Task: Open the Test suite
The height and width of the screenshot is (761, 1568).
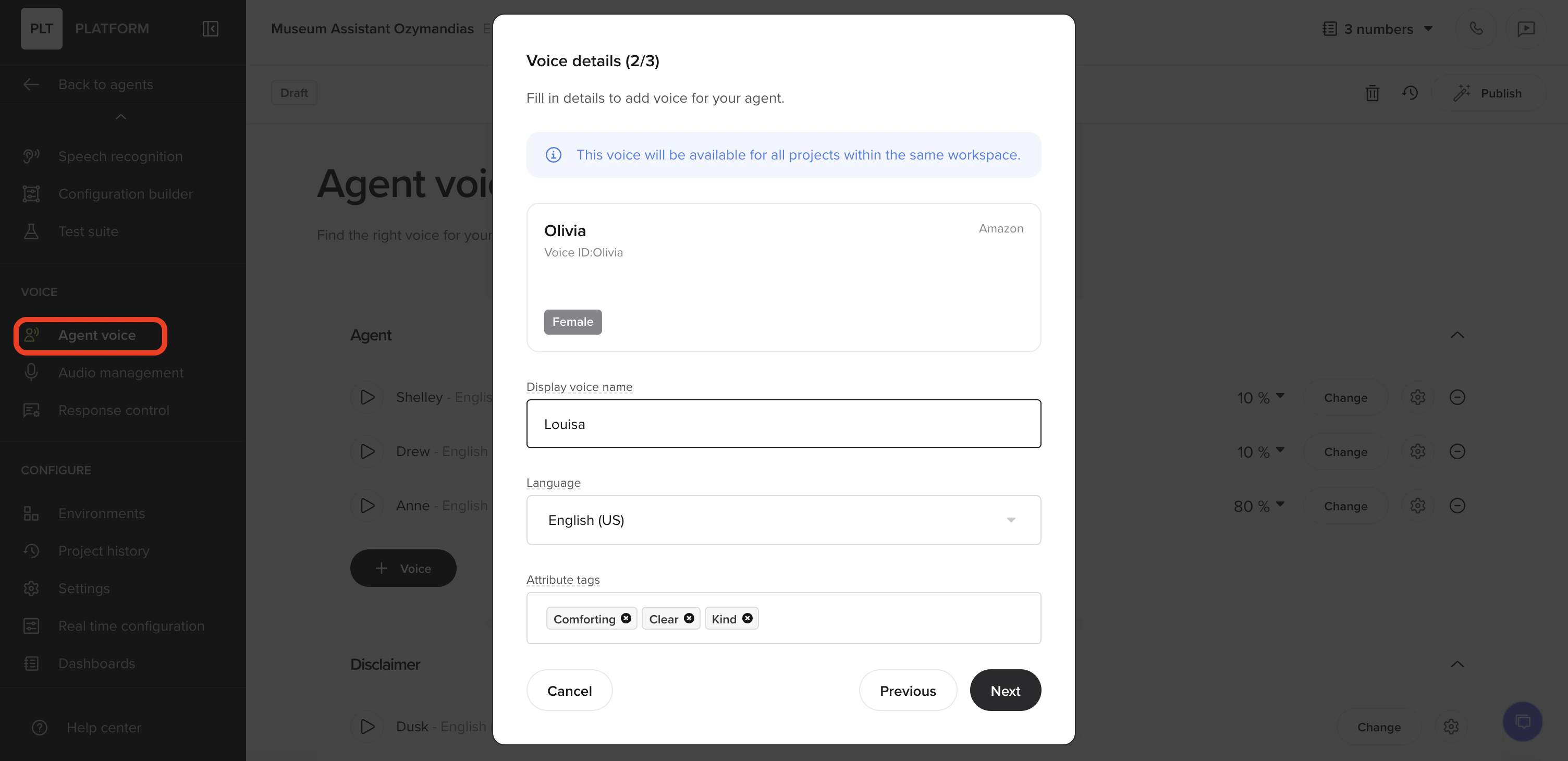Action: [88, 231]
